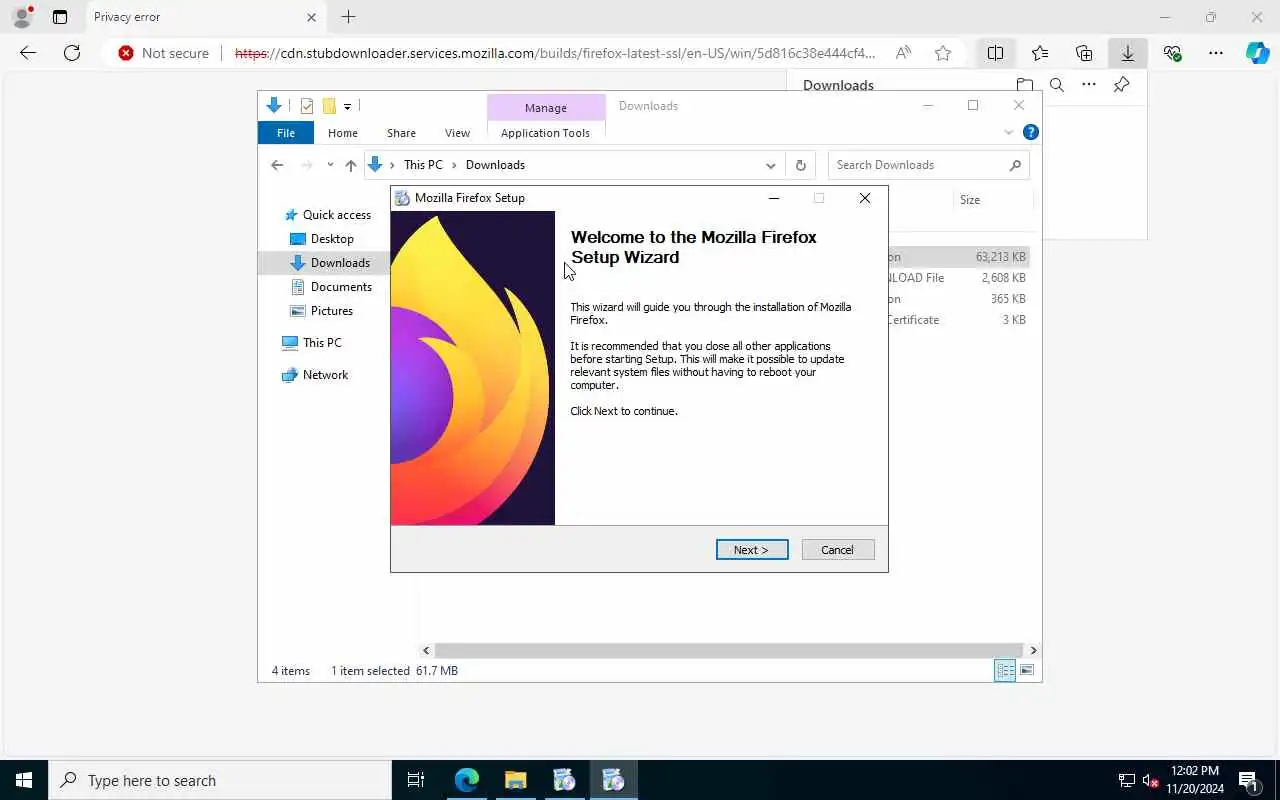Click Search Downloads field
Screen dimensions: 1280x800
[928, 165]
